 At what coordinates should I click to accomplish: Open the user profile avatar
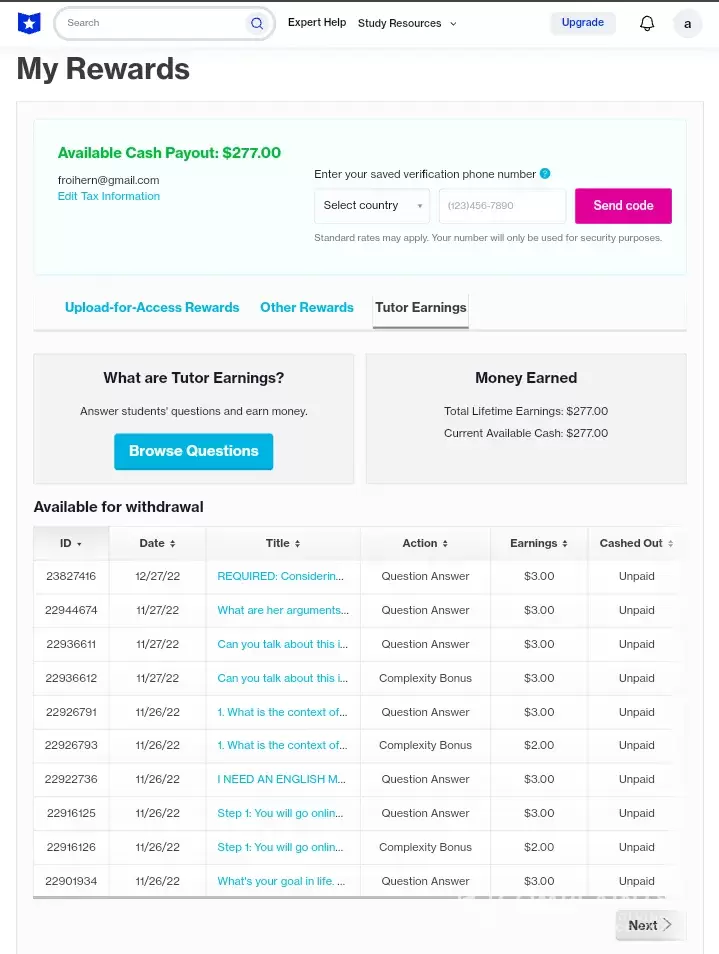(x=688, y=23)
